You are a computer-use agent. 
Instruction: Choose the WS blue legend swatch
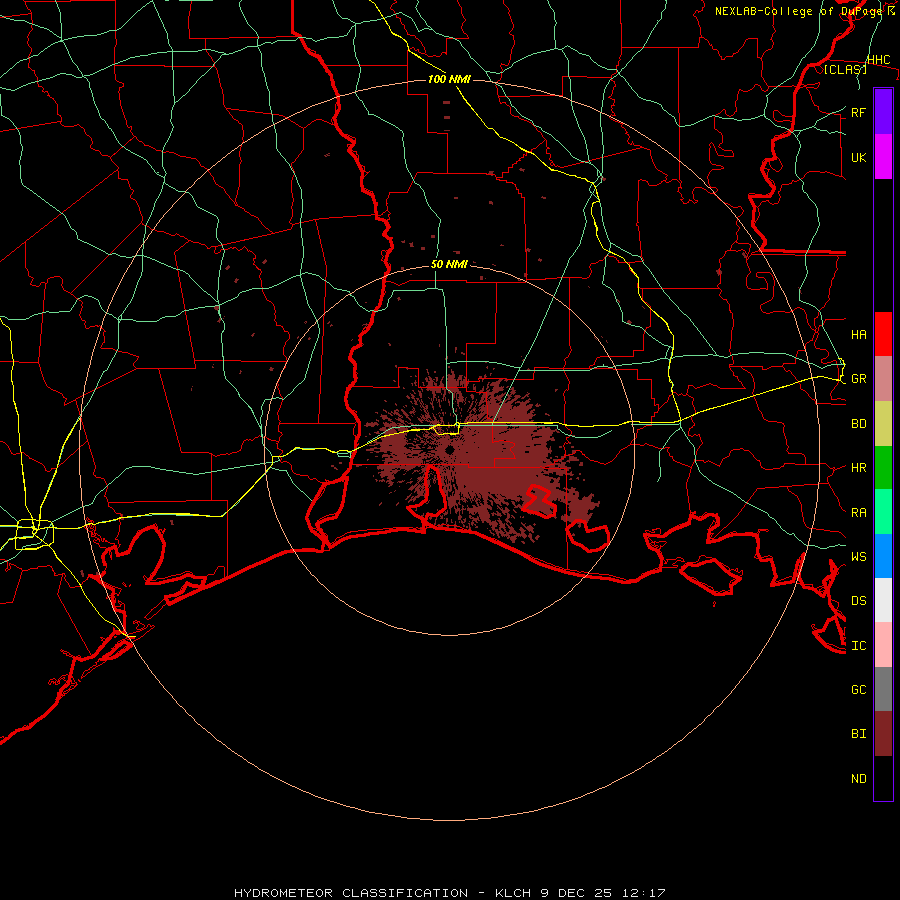click(883, 556)
